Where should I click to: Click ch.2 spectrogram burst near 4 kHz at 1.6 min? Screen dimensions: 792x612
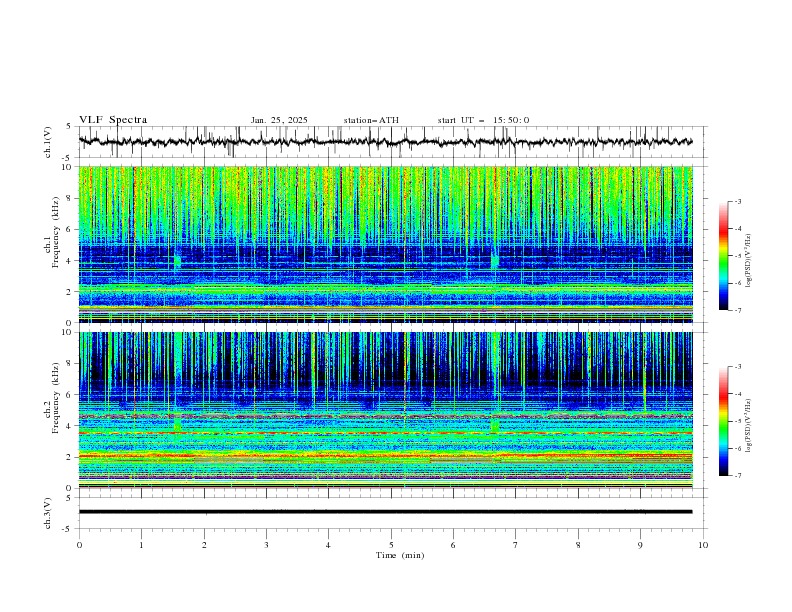(x=178, y=423)
